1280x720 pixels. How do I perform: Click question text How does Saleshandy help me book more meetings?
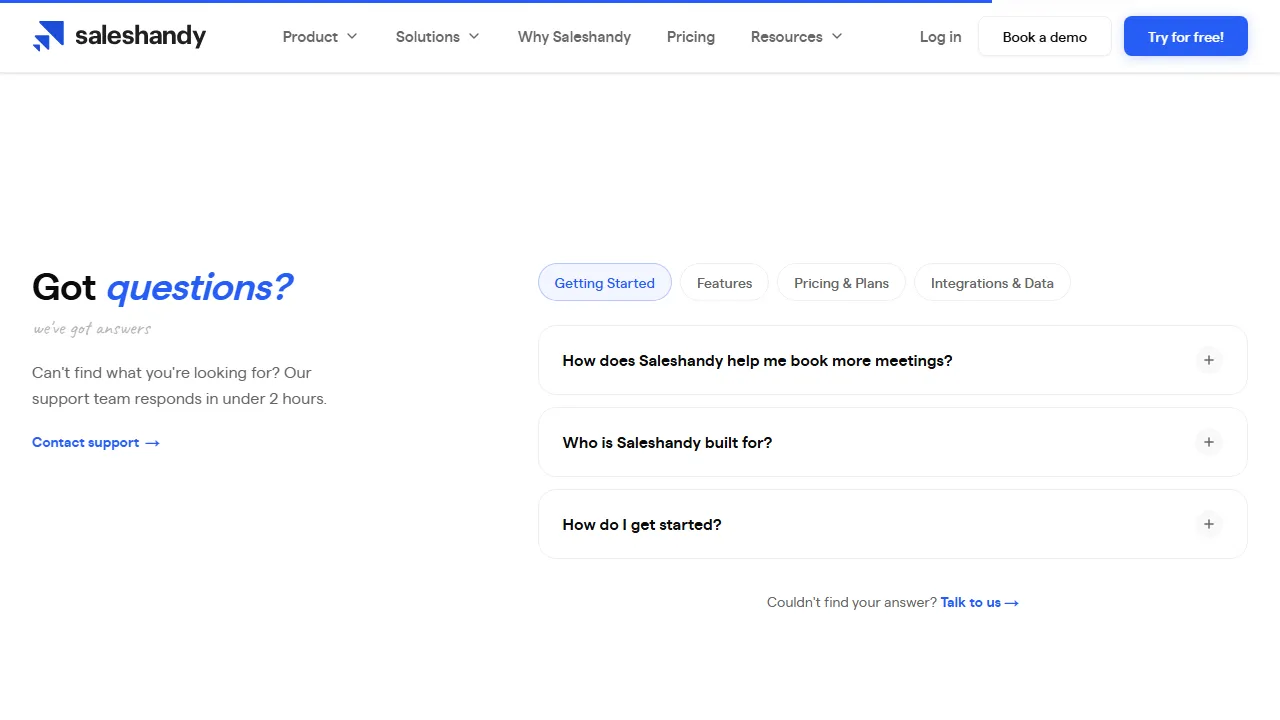tap(757, 361)
